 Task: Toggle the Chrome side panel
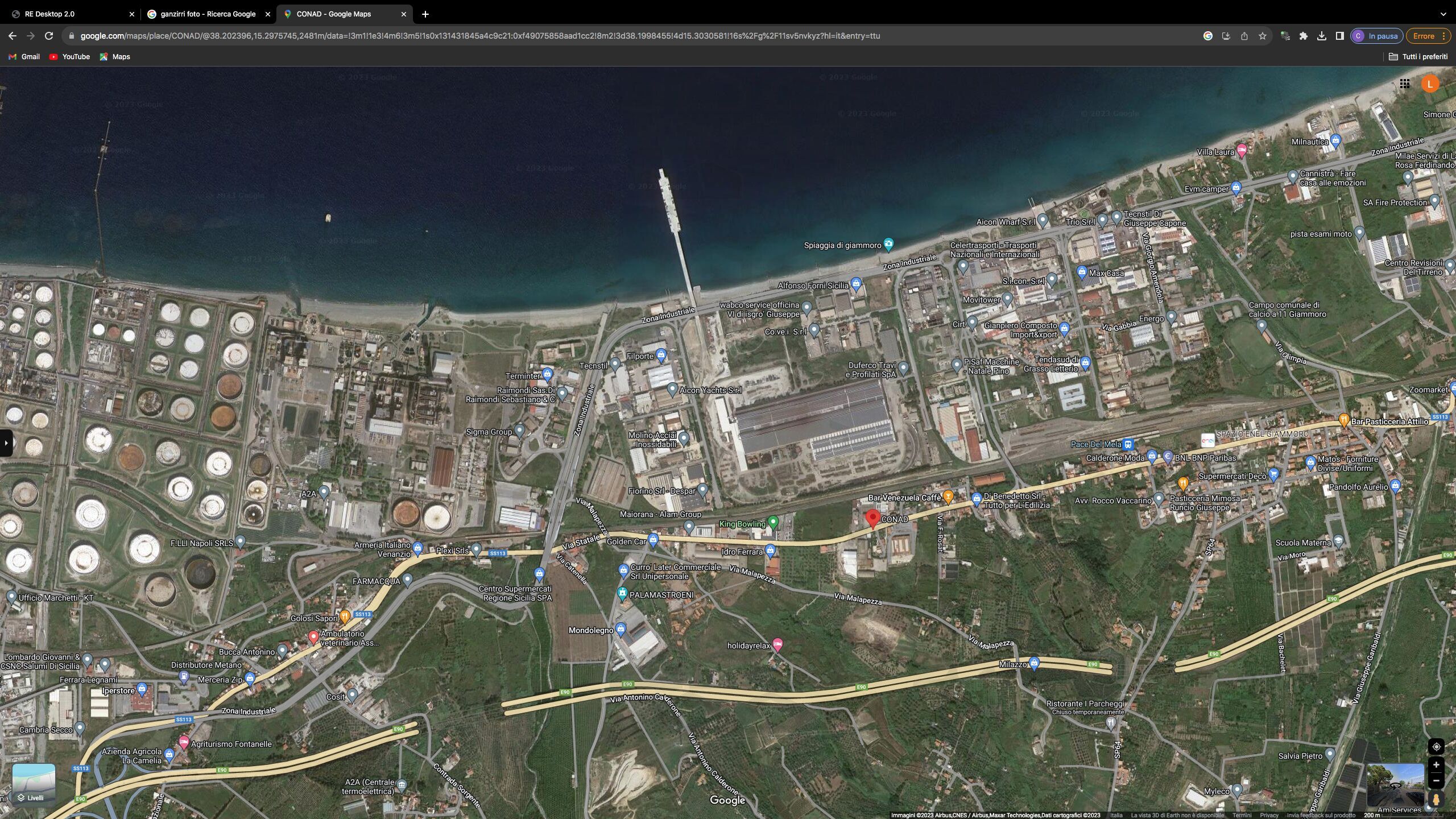coord(1339,36)
